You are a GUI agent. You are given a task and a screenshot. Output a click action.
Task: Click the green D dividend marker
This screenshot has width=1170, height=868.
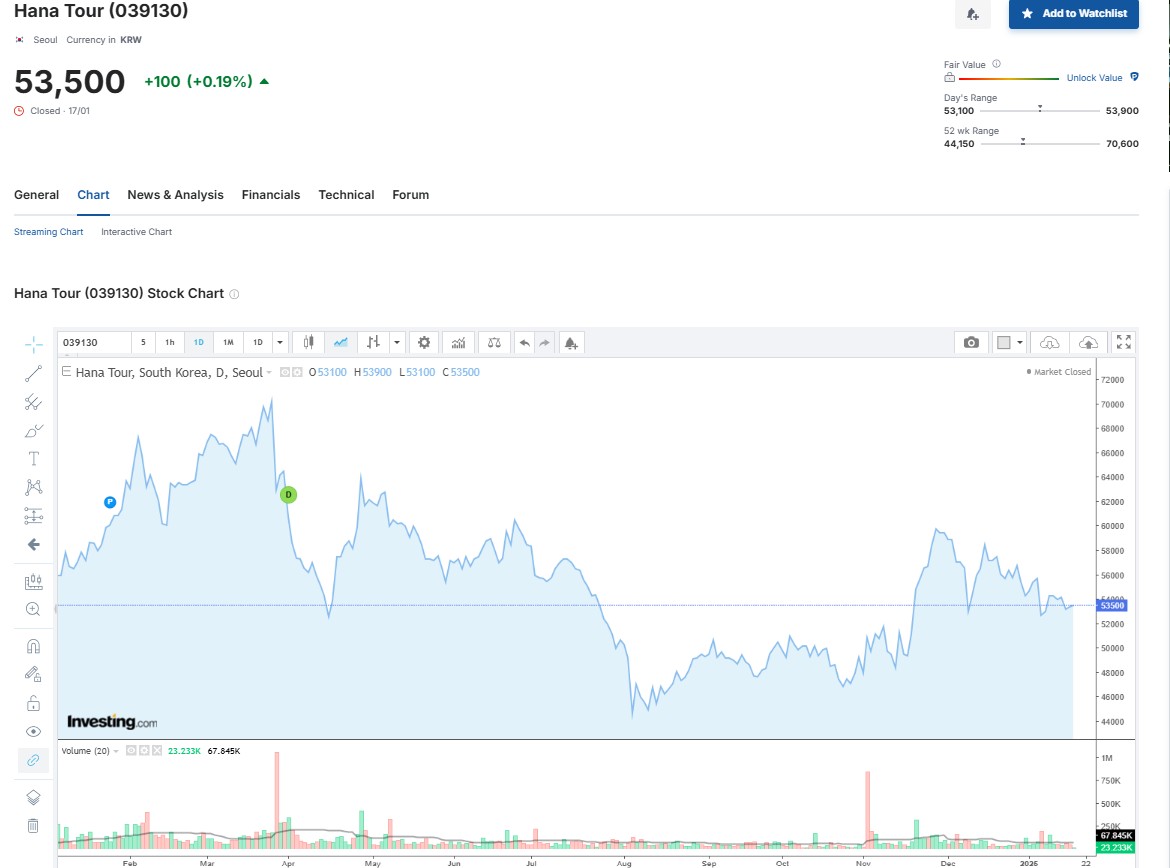[289, 495]
